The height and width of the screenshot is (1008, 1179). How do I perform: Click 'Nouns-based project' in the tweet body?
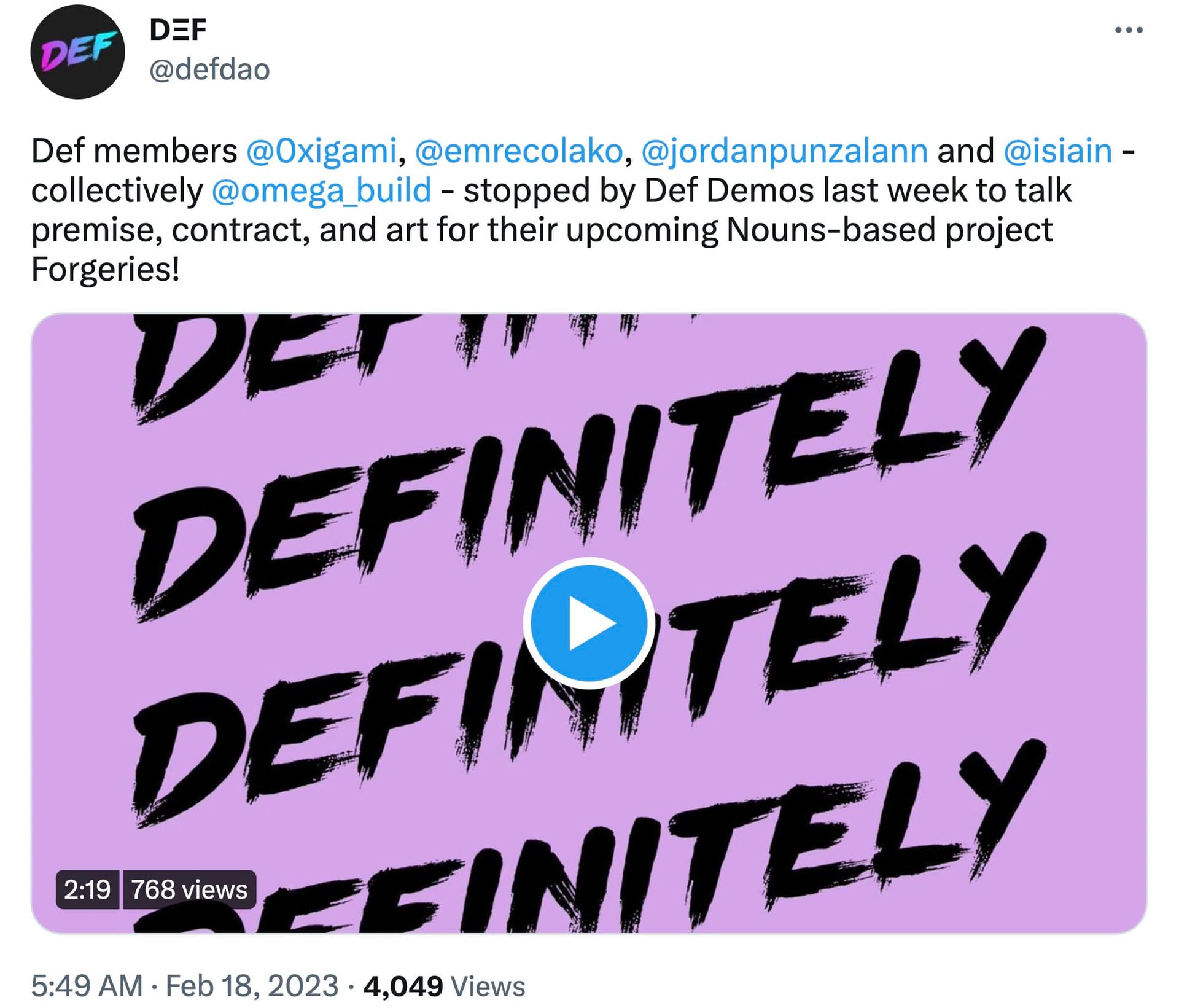click(x=889, y=230)
